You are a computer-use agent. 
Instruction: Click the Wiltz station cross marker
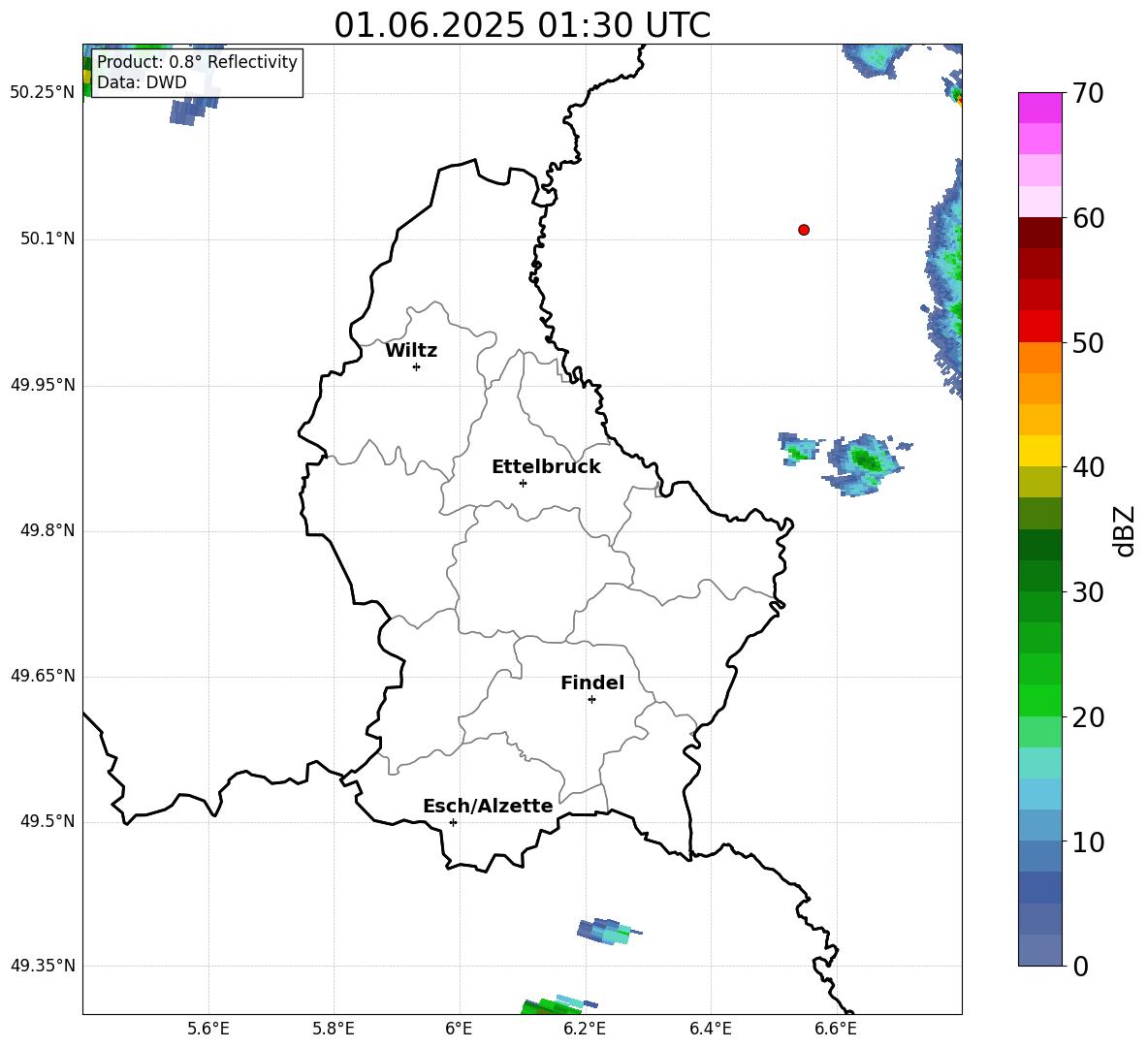pos(417,366)
